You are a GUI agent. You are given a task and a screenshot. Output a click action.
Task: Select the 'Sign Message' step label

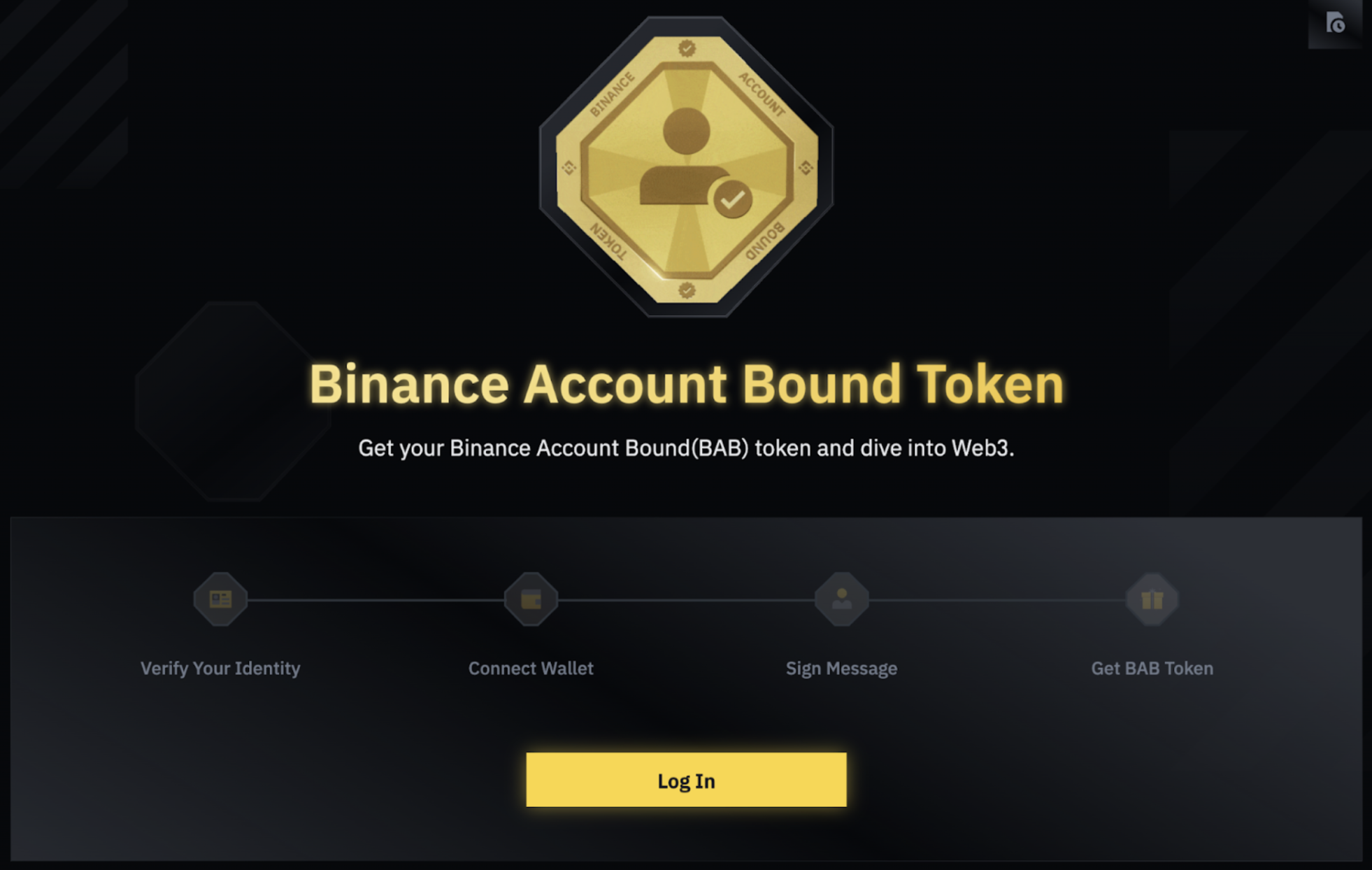pyautogui.click(x=841, y=669)
